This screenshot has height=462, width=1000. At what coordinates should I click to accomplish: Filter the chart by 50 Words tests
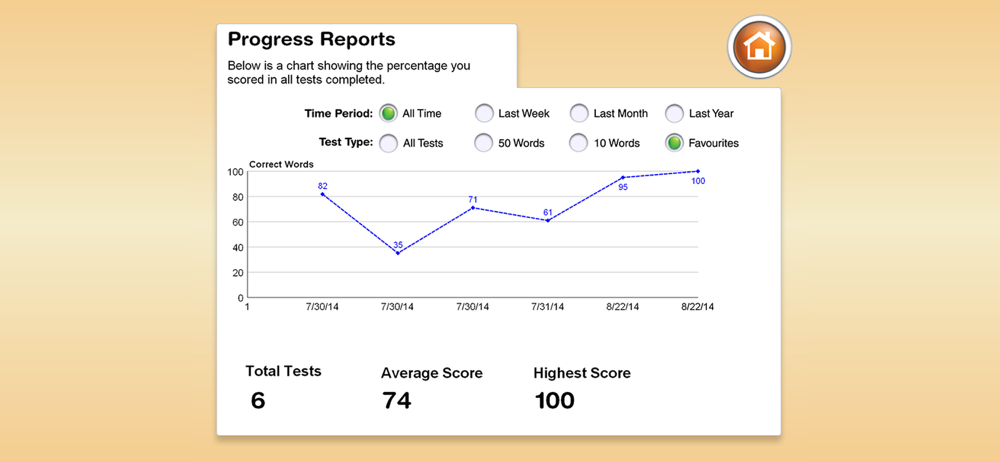(x=484, y=143)
